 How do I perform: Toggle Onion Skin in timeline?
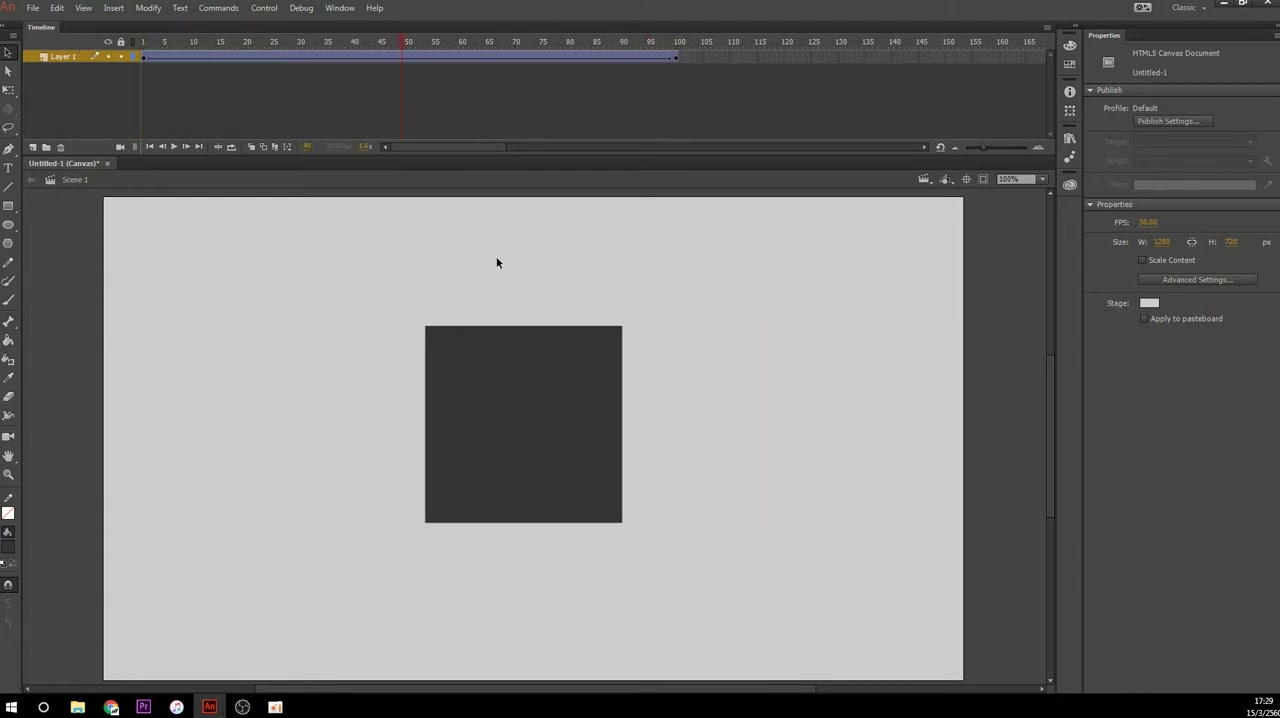point(251,147)
